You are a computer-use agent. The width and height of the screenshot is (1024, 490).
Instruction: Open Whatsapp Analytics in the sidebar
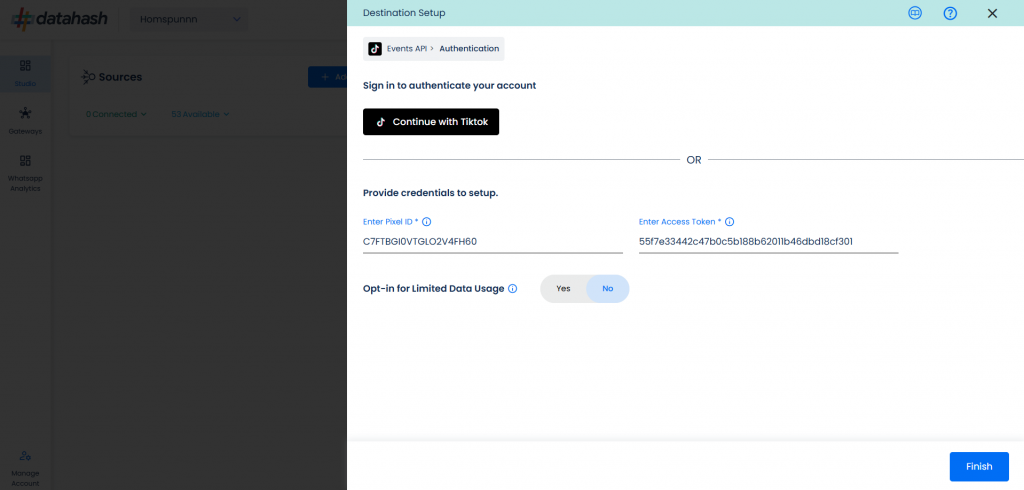pyautogui.click(x=25, y=174)
